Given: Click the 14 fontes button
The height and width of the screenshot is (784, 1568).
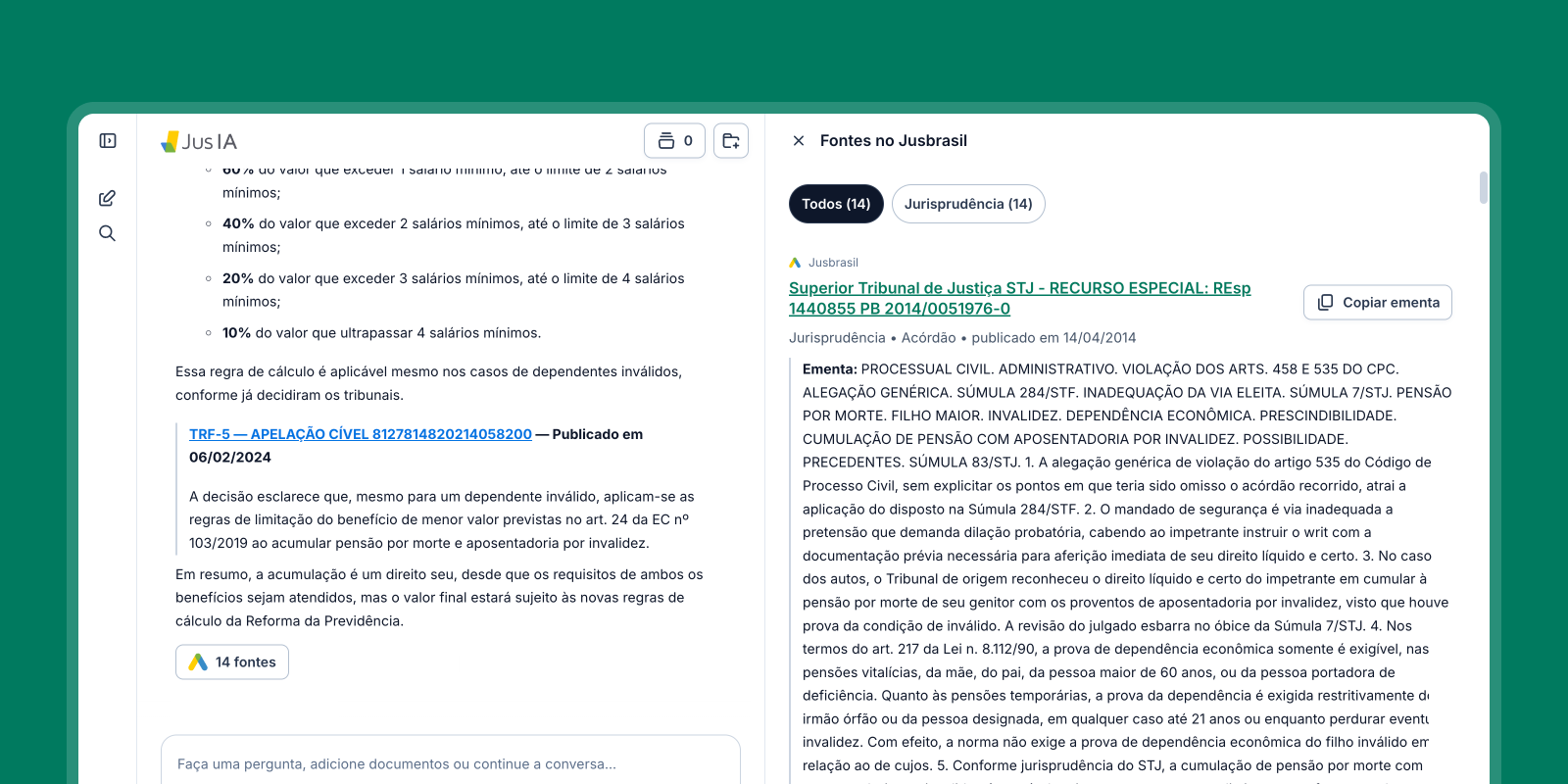Looking at the screenshot, I should pos(232,662).
